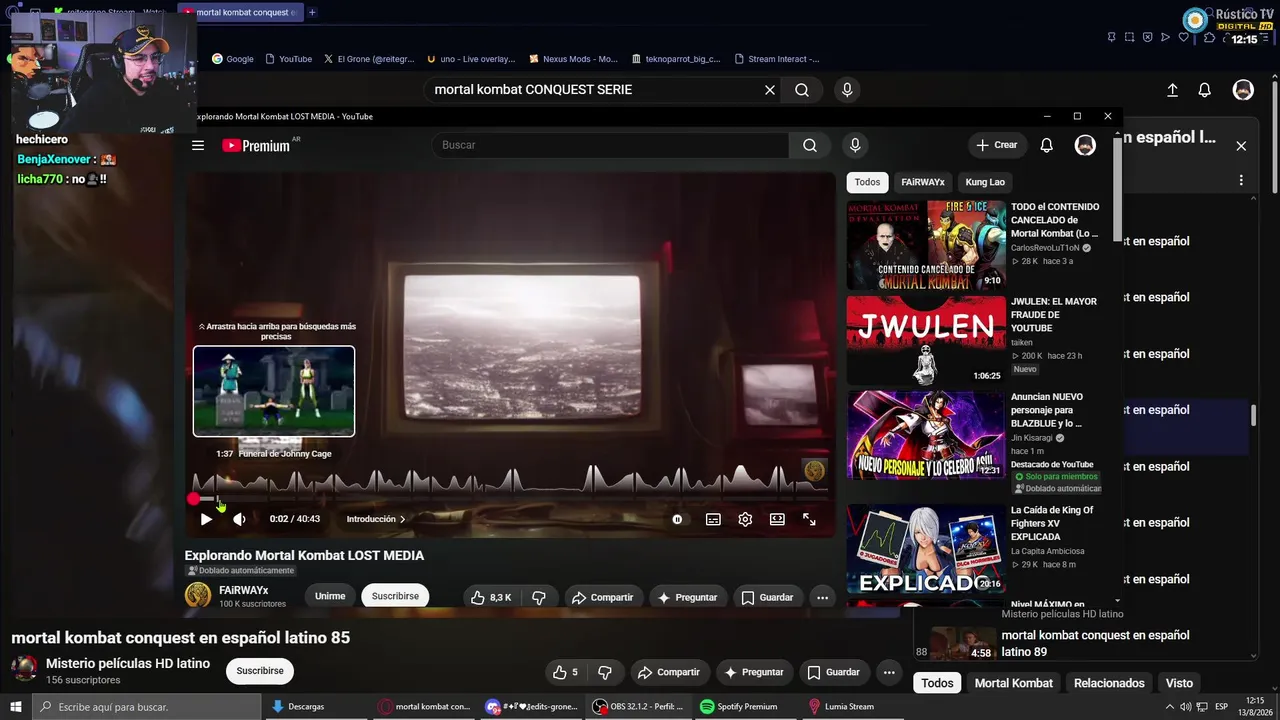Mute the video volume speaker icon

(x=239, y=519)
